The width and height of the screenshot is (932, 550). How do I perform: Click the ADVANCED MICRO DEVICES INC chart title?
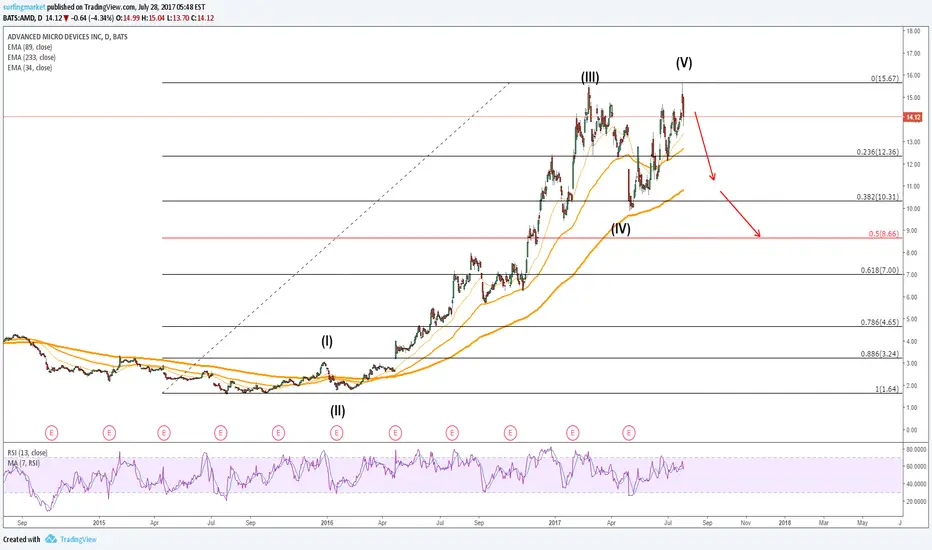click(x=67, y=37)
